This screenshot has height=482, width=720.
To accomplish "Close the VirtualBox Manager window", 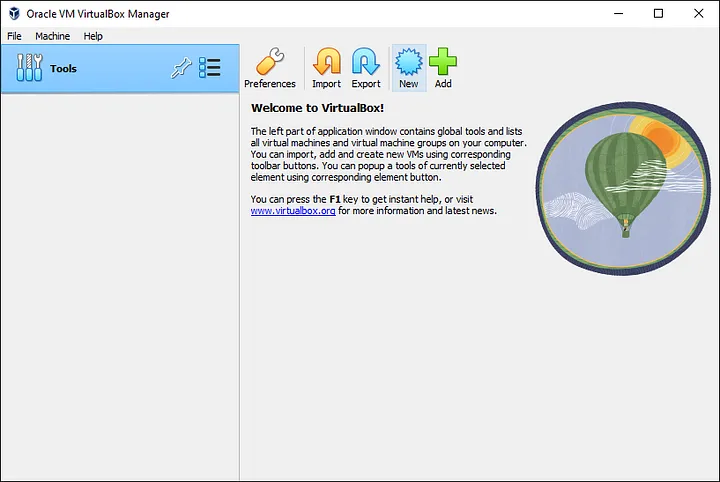I will pyautogui.click(x=698, y=13).
